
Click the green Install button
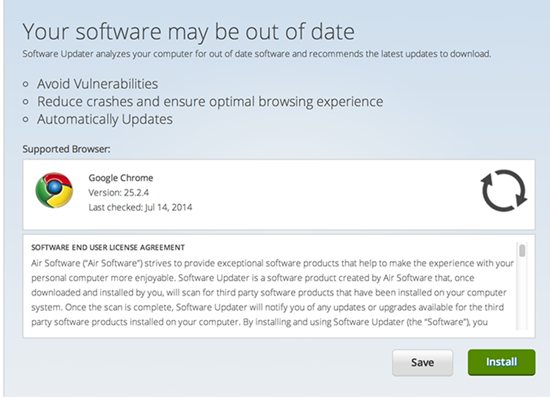tap(501, 362)
